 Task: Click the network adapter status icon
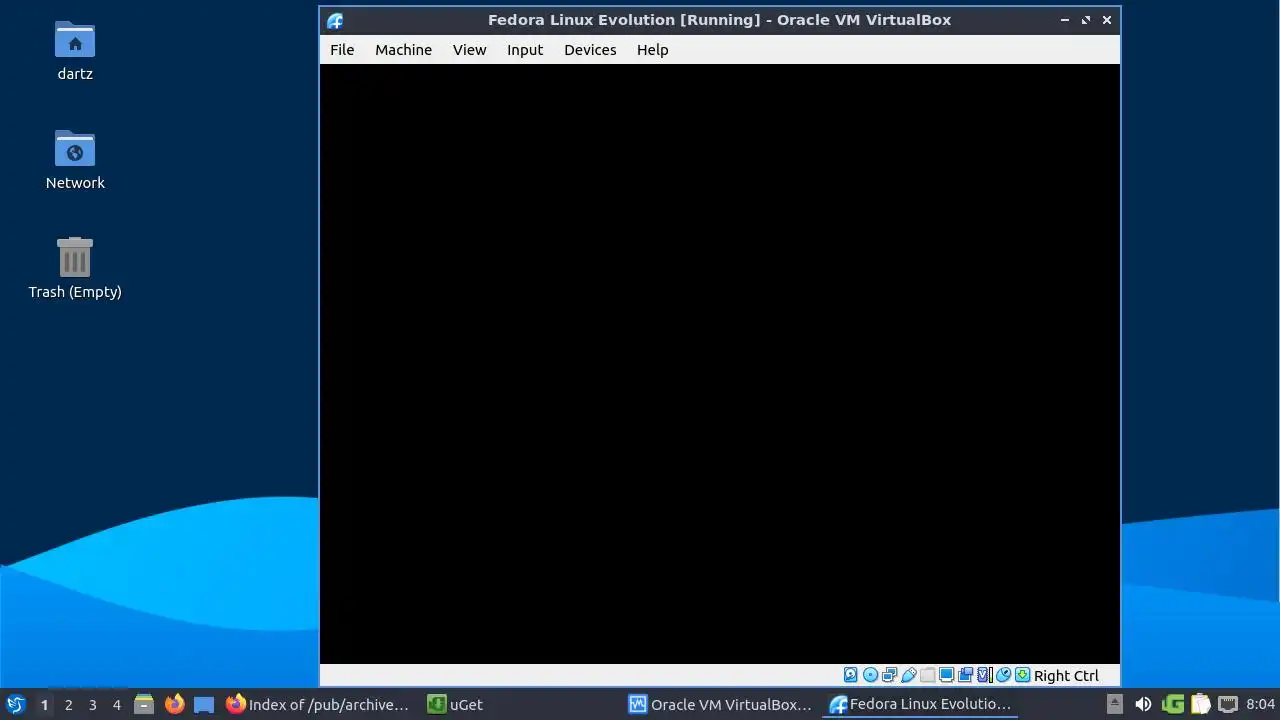pyautogui.click(x=889, y=675)
